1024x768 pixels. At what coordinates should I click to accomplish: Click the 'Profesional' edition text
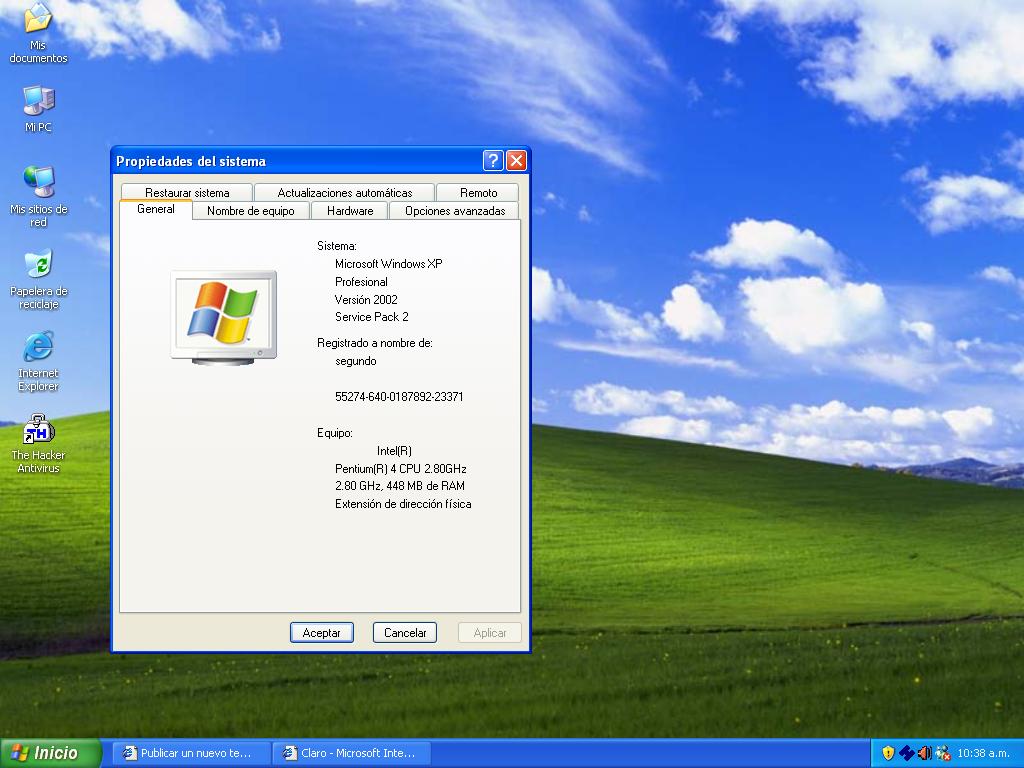tap(361, 281)
